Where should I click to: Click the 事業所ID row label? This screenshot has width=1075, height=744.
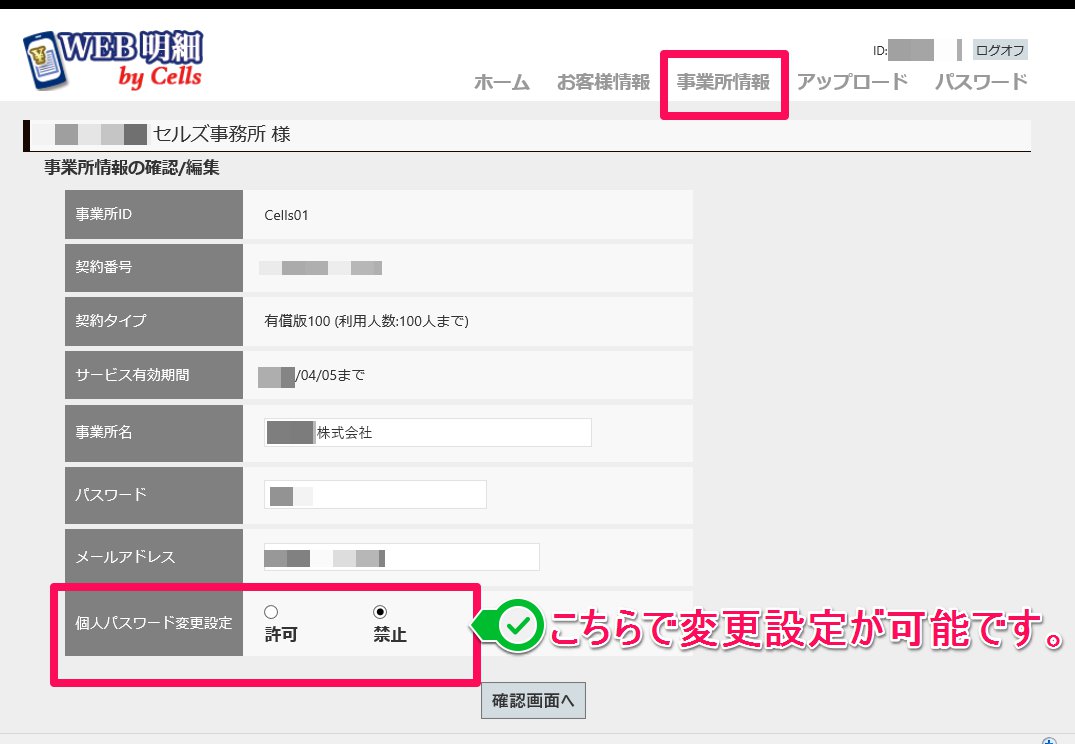[104, 214]
